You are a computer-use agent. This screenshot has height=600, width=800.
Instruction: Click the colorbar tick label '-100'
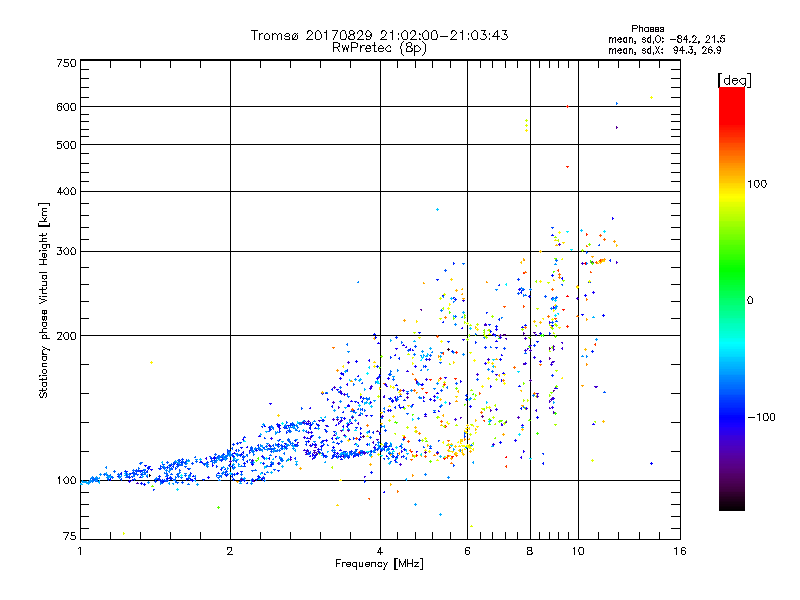(x=761, y=417)
